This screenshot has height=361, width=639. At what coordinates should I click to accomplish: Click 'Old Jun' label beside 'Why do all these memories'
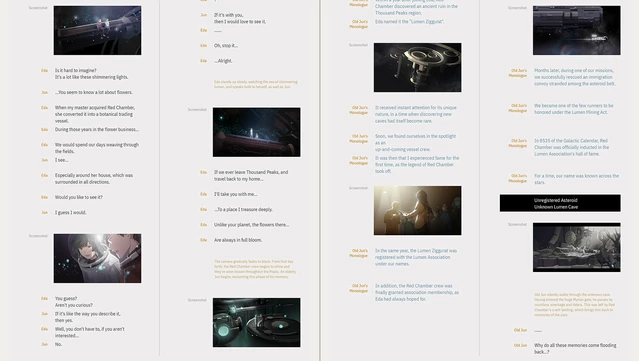click(520, 346)
